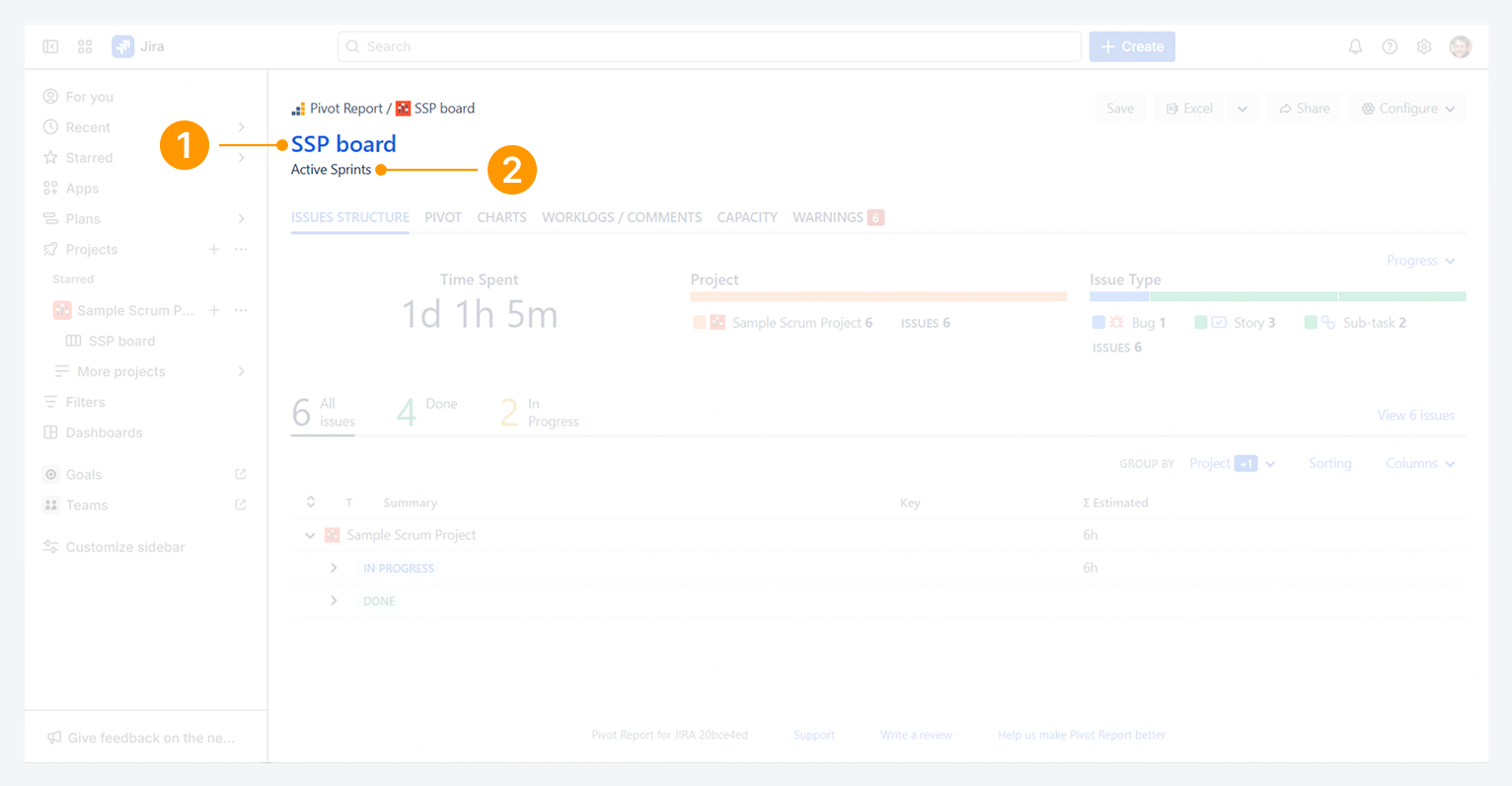Open Goals in the sidebar
The height and width of the screenshot is (786, 1512).
(x=84, y=475)
